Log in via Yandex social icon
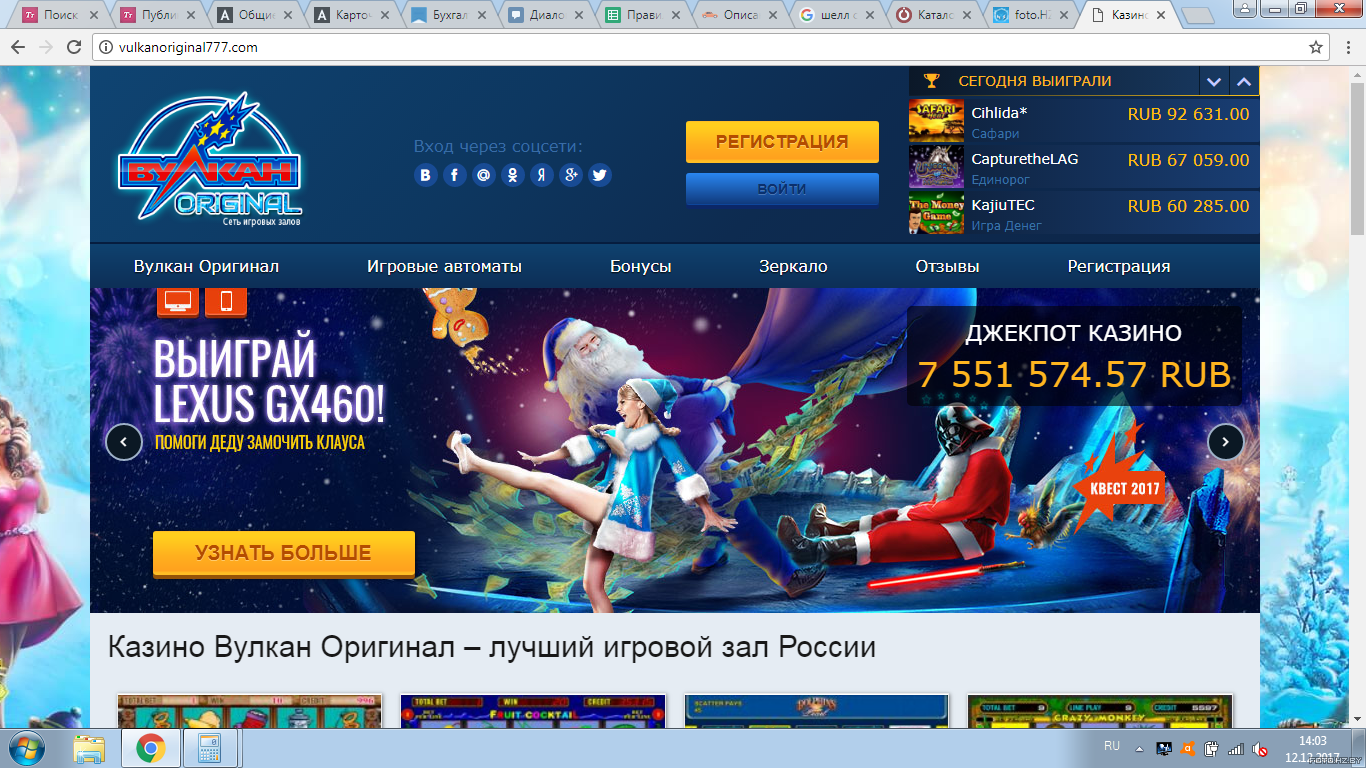This screenshot has height=768, width=1366. (542, 175)
